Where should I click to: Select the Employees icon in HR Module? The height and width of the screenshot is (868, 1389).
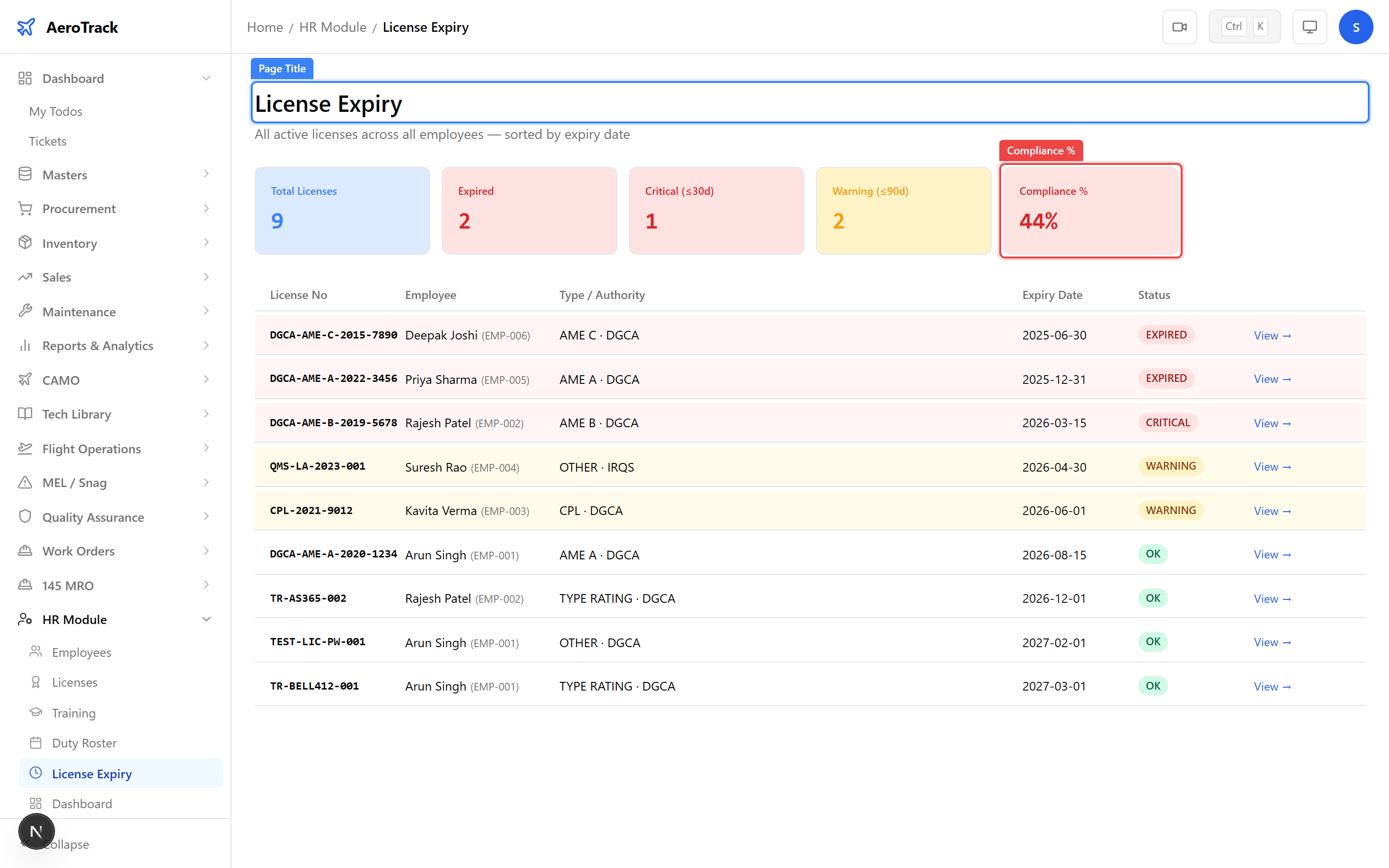click(x=36, y=651)
